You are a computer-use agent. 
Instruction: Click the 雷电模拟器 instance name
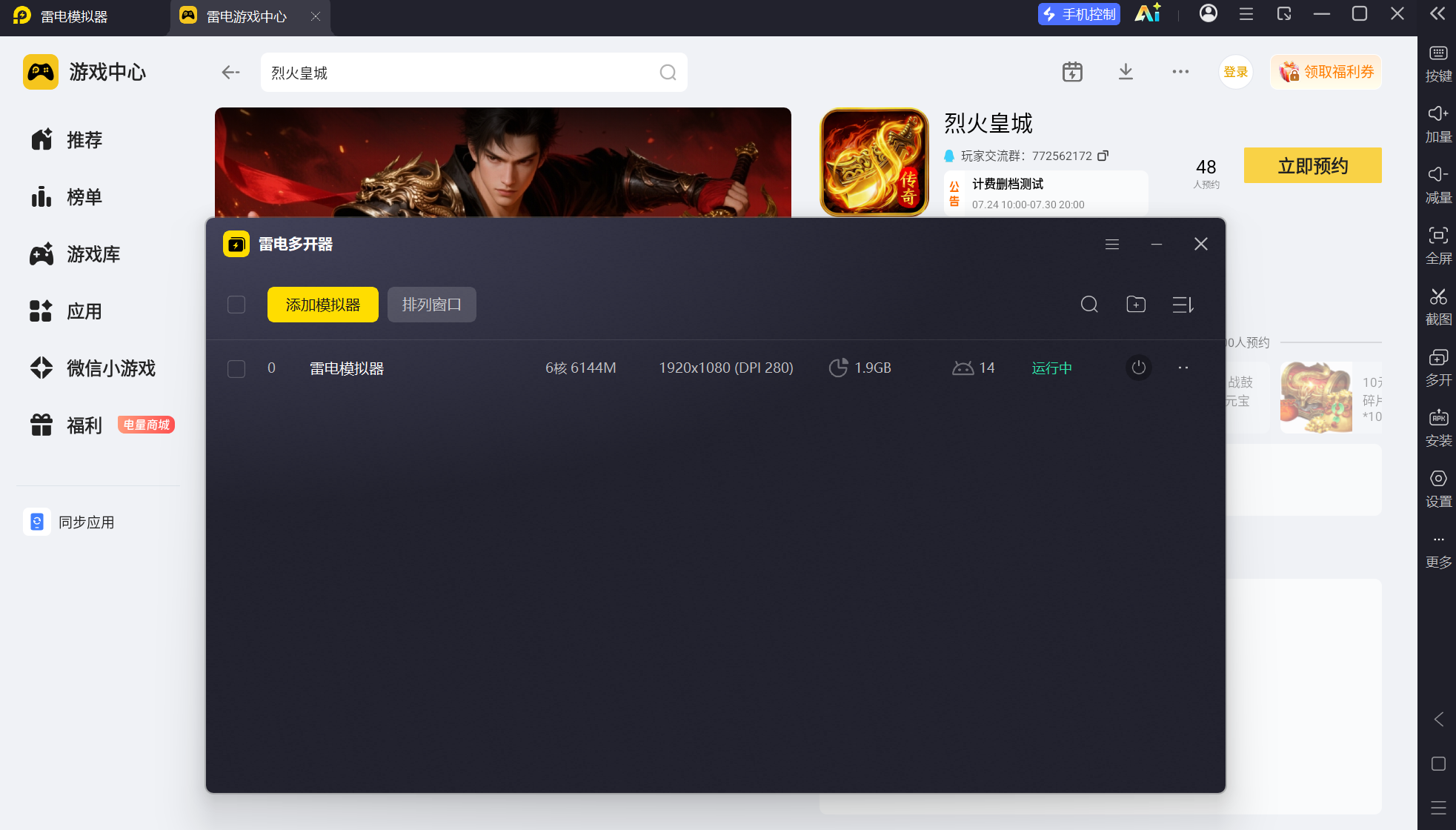[x=346, y=368]
